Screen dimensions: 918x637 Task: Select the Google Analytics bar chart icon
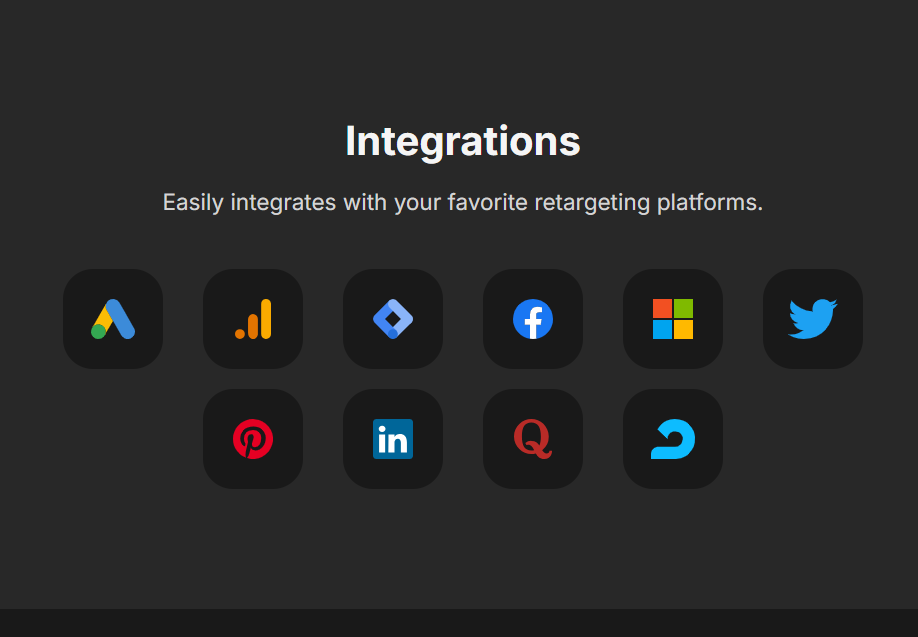point(253,319)
